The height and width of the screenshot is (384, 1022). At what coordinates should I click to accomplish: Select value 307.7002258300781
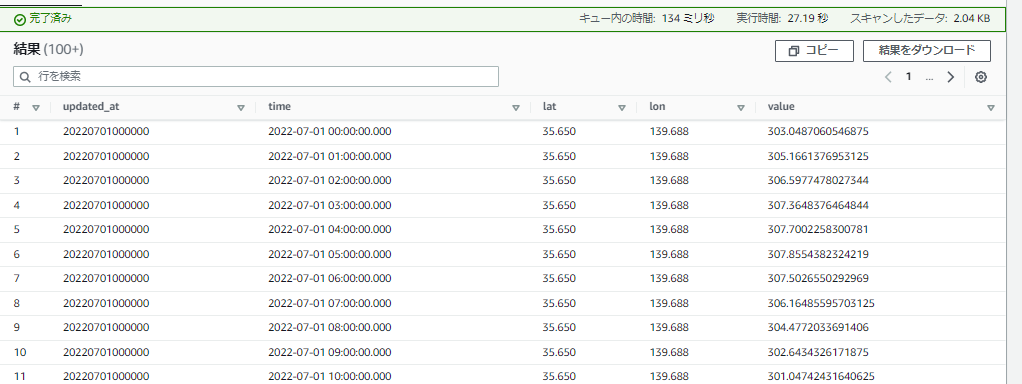tap(818, 229)
